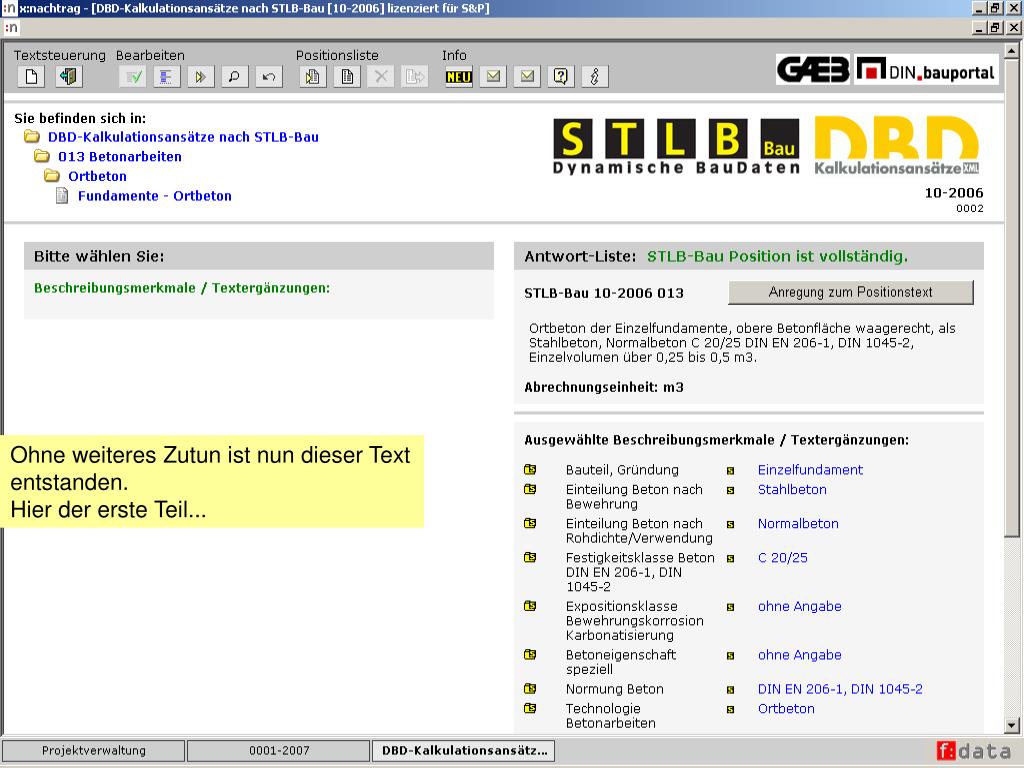Click the 'Stahlbeton' value link
This screenshot has width=1024, height=768.
pyautogui.click(x=792, y=489)
